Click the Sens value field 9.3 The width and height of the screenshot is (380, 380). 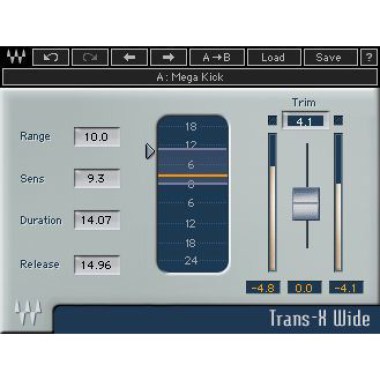click(97, 178)
